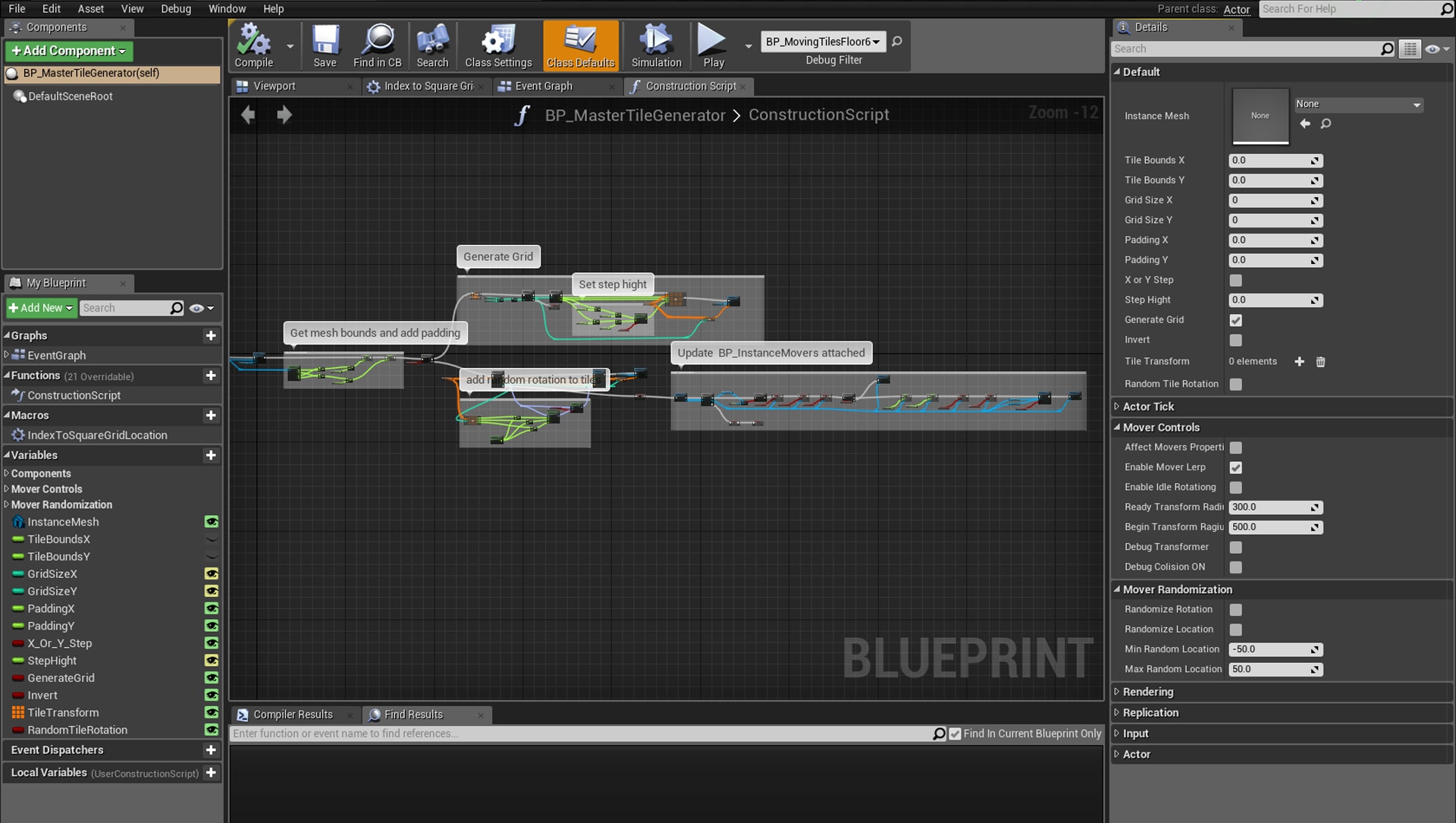Navigate back with graph arrow
The image size is (1456, 823).
(248, 115)
